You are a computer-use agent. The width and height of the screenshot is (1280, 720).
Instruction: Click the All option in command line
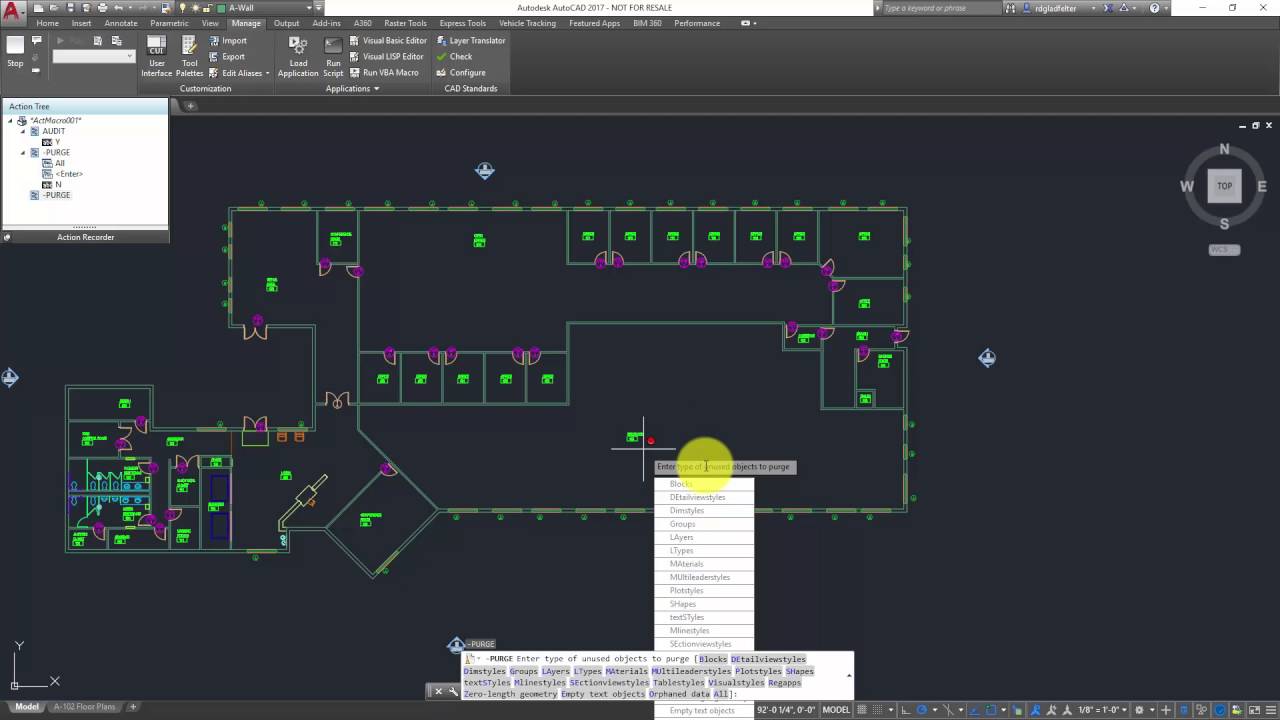(721, 694)
